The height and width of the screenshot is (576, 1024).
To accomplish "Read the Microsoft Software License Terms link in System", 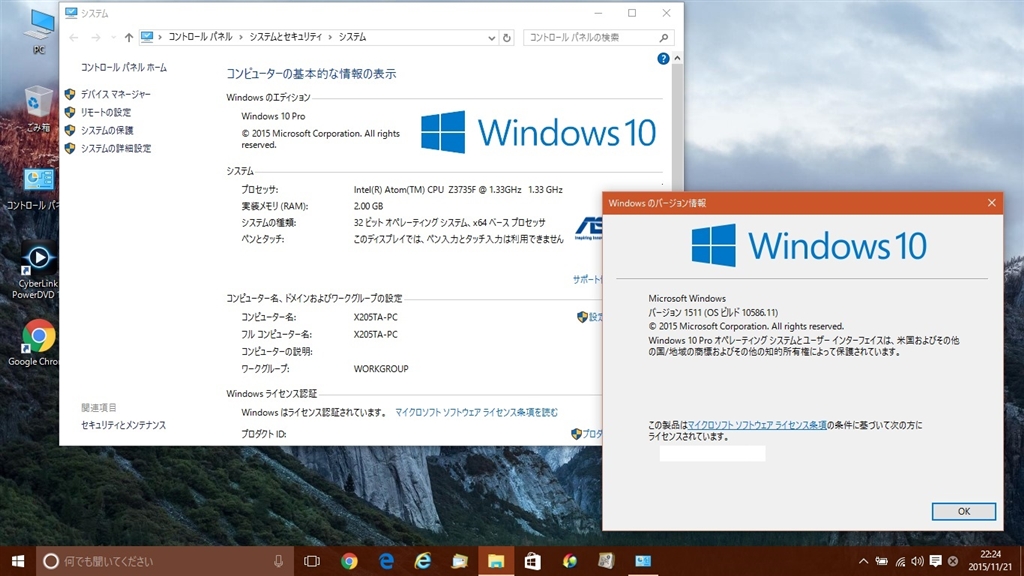I will (476, 413).
